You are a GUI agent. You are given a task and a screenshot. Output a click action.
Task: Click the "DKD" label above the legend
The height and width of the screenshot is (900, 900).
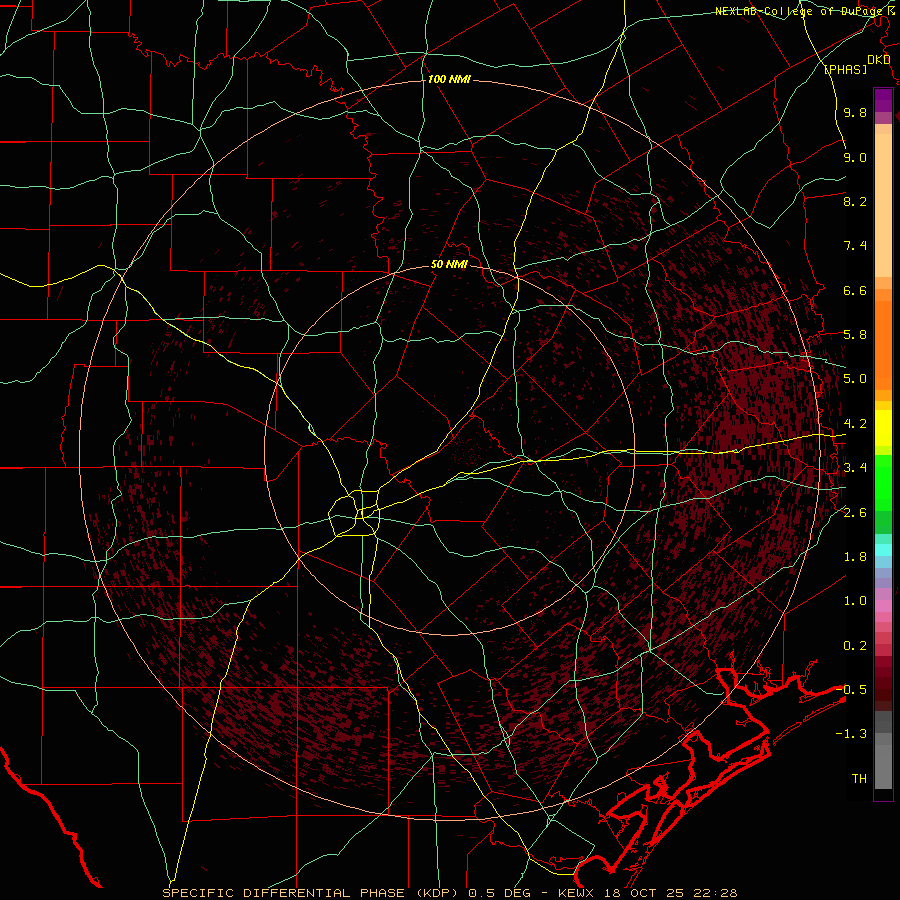[878, 60]
